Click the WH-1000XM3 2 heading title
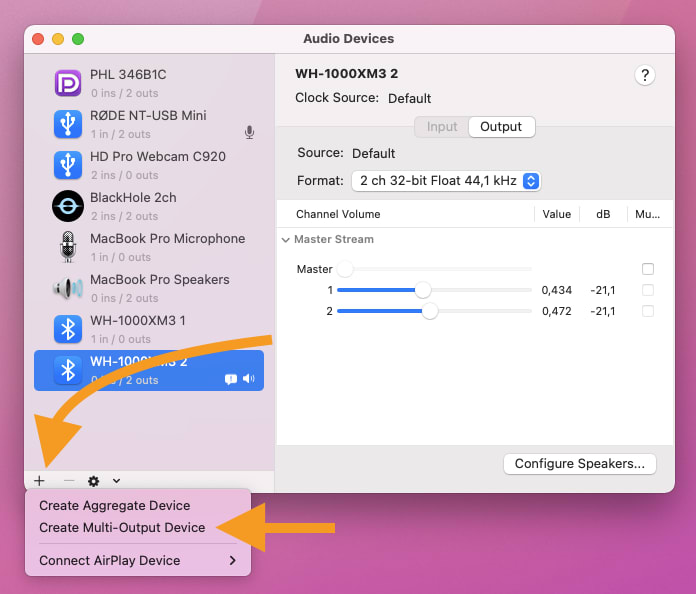Viewport: 696px width, 594px height. click(347, 74)
